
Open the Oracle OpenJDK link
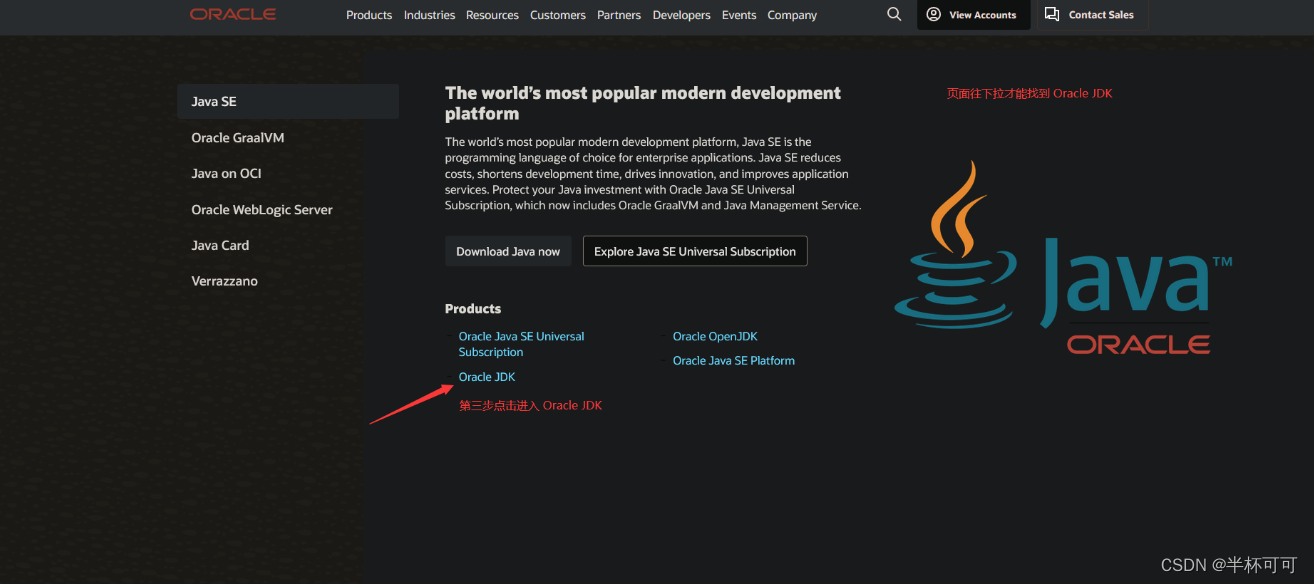click(x=715, y=337)
